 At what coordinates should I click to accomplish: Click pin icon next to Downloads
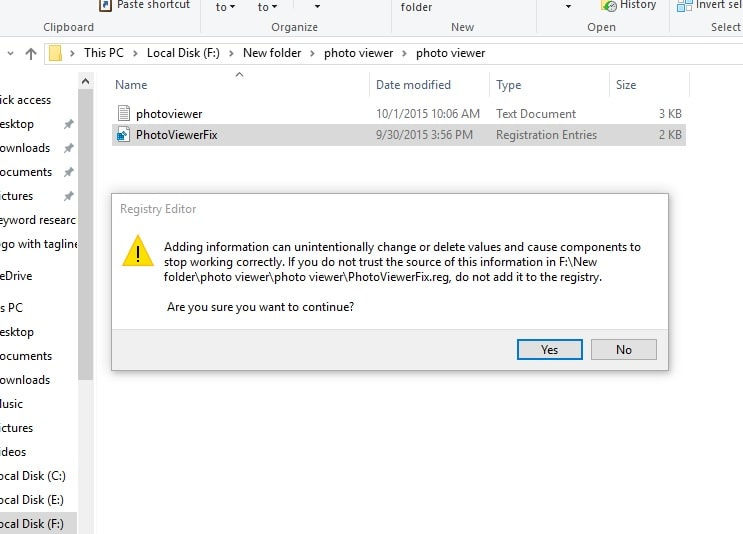69,148
